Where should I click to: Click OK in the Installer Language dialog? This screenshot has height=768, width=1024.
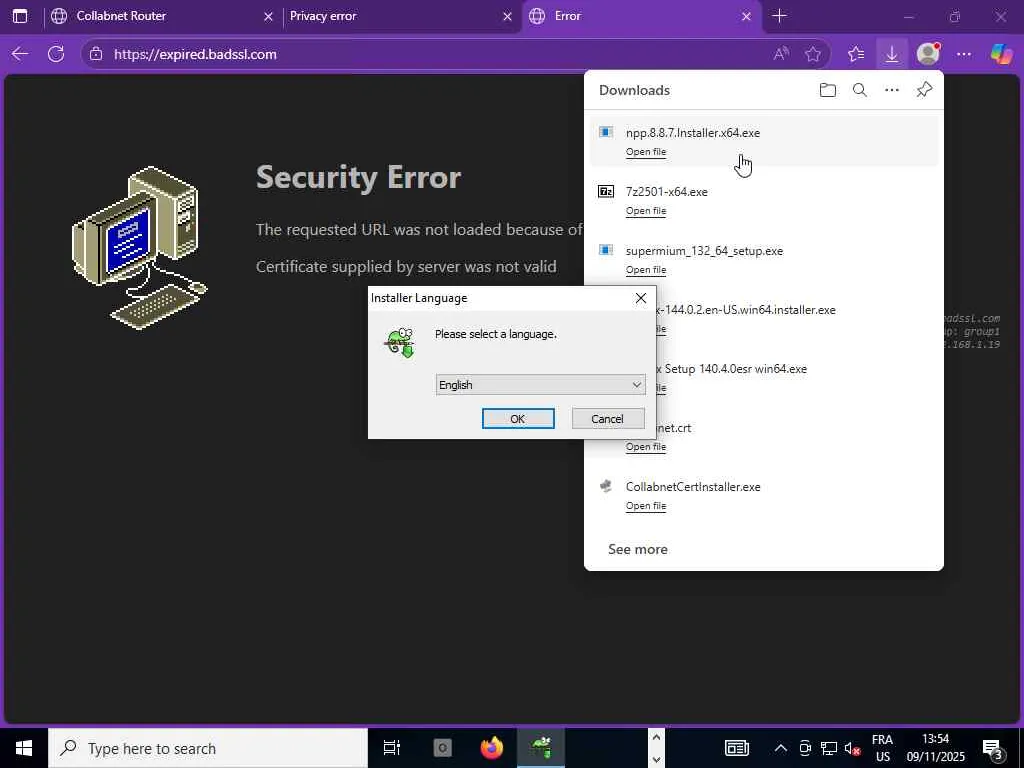pyautogui.click(x=518, y=419)
